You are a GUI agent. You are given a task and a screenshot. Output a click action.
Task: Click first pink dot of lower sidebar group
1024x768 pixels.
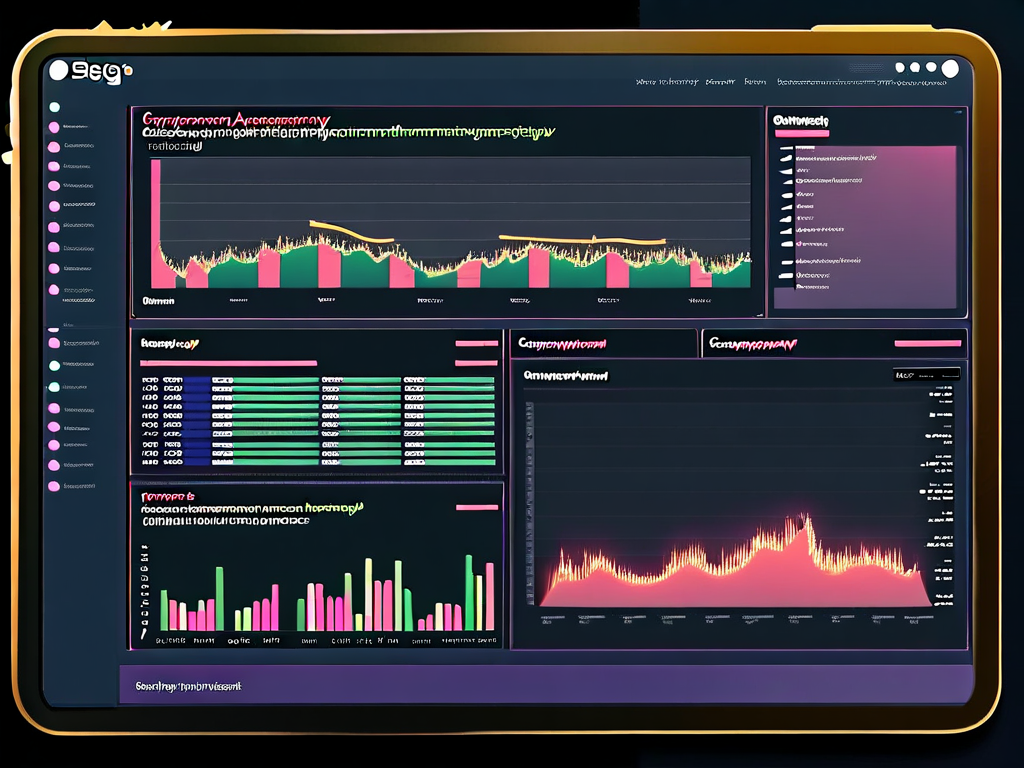point(54,343)
